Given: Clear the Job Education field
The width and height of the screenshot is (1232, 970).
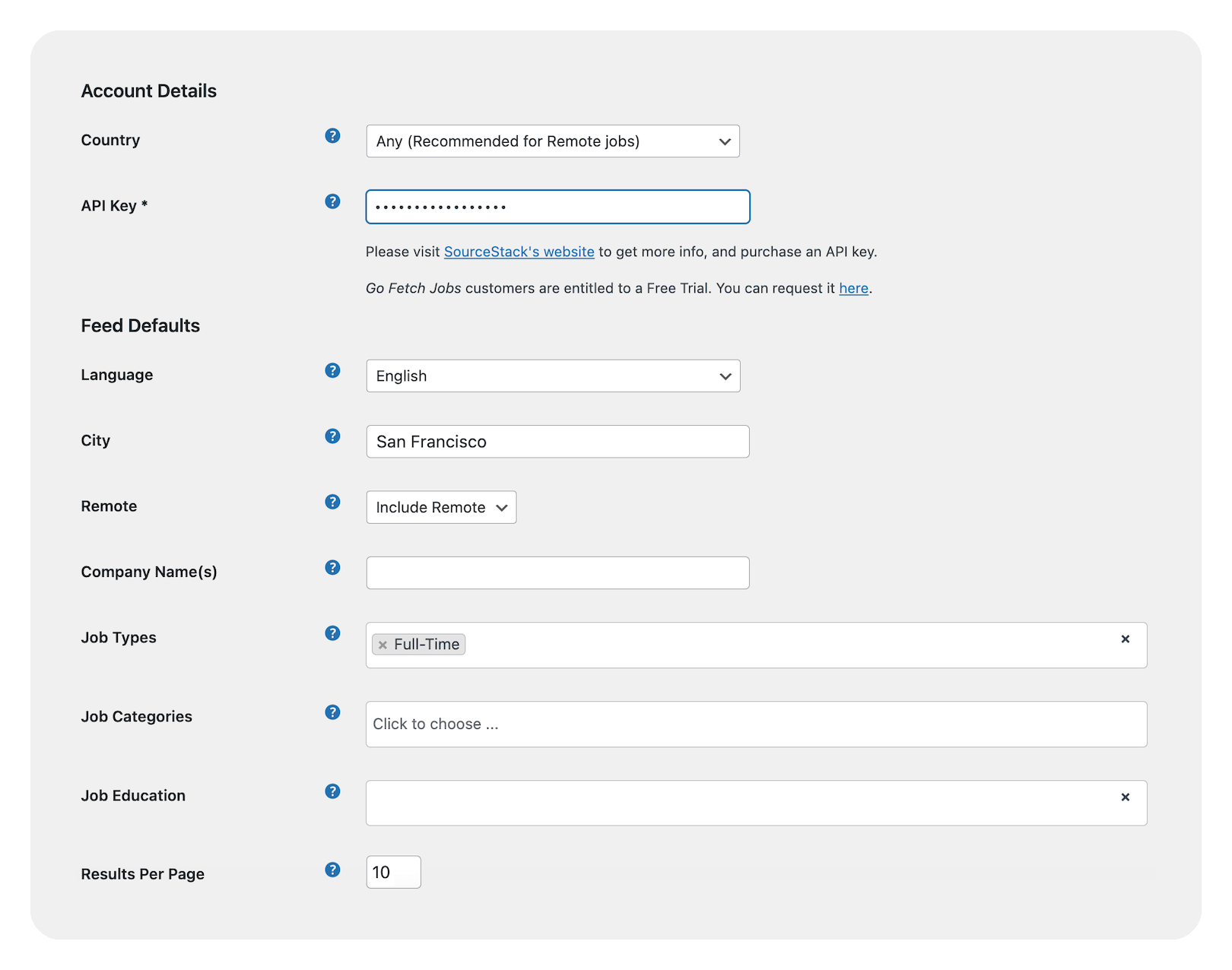Looking at the screenshot, I should tap(1125, 797).
